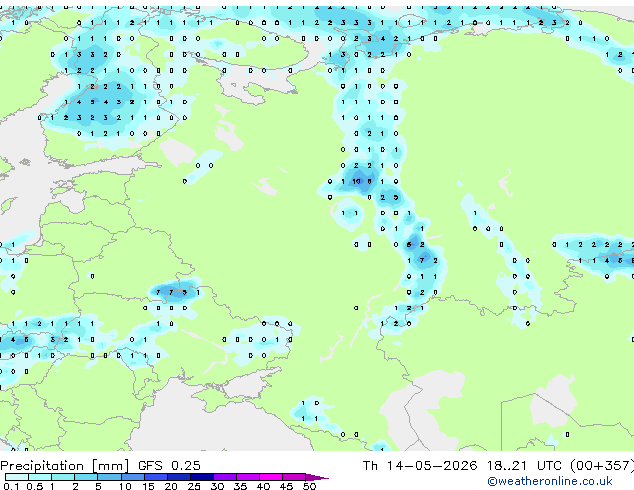Click the "GFS" model label
This screenshot has width=634, height=490.
[150, 466]
